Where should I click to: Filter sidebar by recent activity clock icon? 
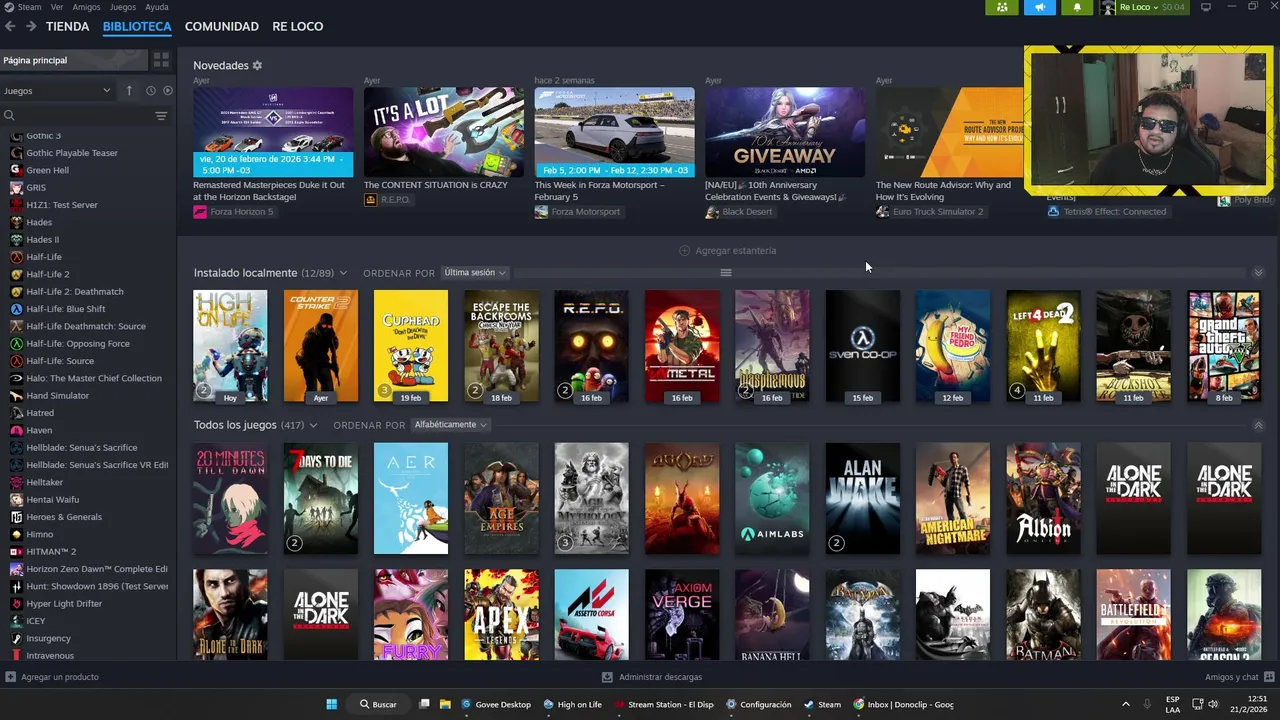coord(151,91)
